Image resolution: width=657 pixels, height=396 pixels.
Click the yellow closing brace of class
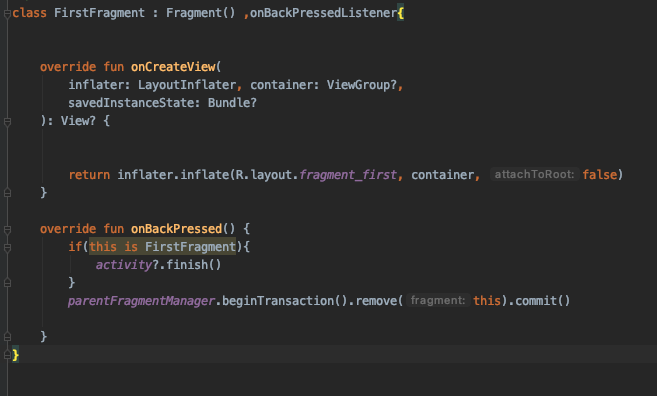(x=16, y=355)
